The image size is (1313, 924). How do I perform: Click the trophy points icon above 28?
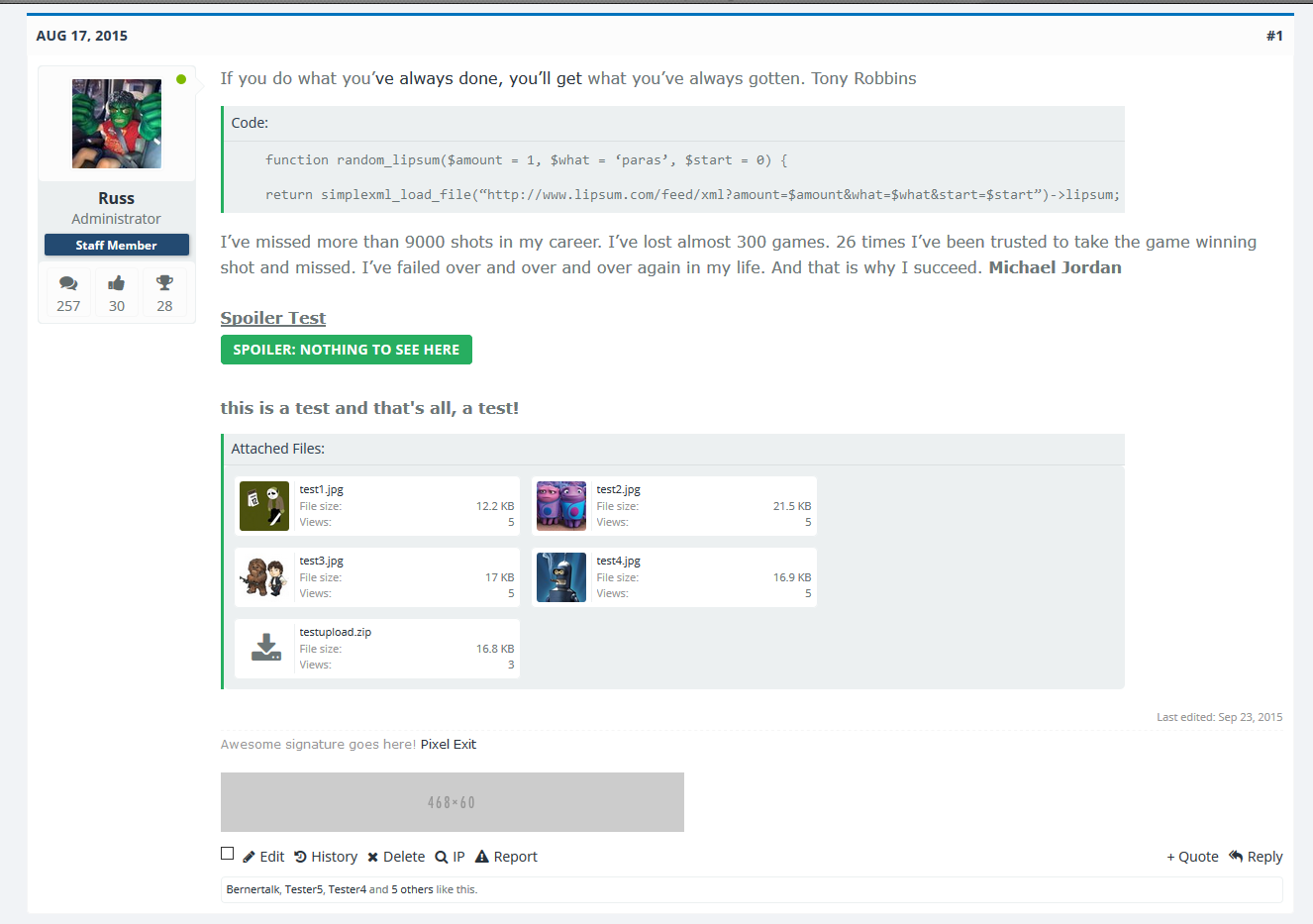(x=164, y=283)
